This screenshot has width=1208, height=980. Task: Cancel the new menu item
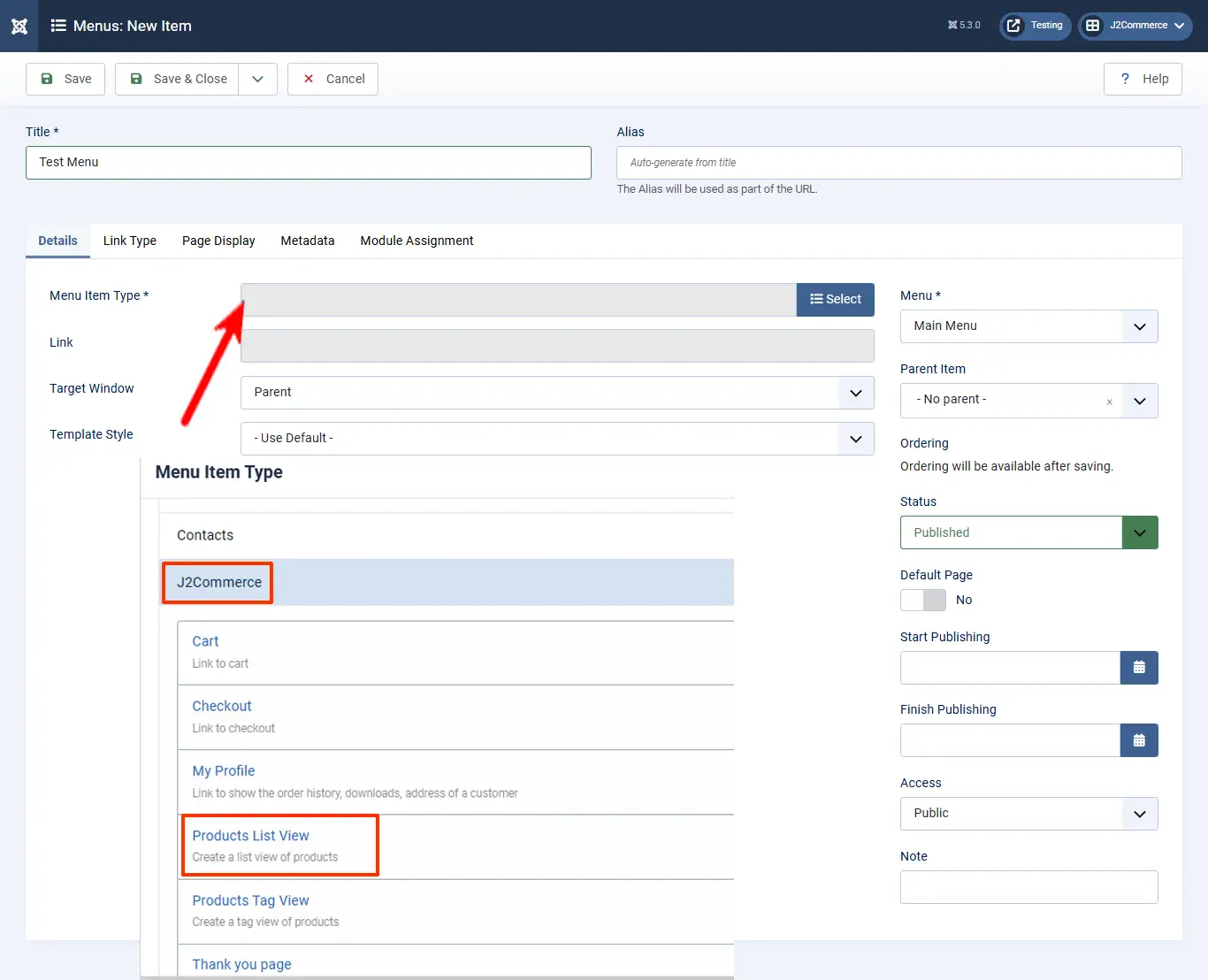tap(333, 79)
